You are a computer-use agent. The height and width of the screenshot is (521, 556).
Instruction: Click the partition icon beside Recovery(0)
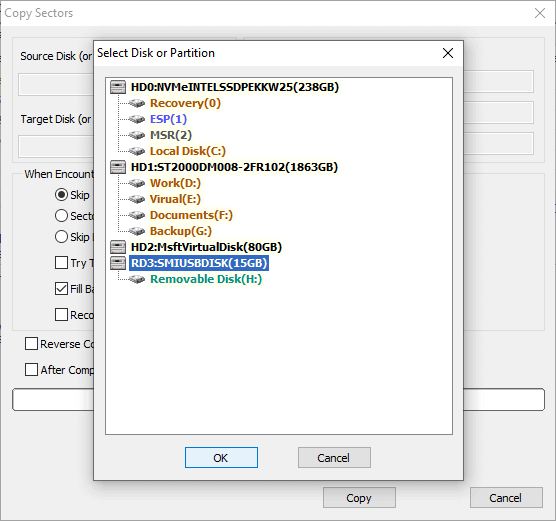pyautogui.click(x=137, y=103)
